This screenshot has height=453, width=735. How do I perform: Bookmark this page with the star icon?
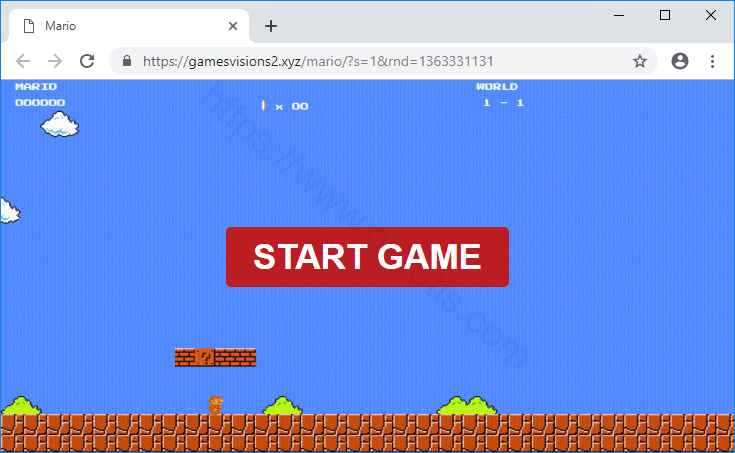coord(640,61)
